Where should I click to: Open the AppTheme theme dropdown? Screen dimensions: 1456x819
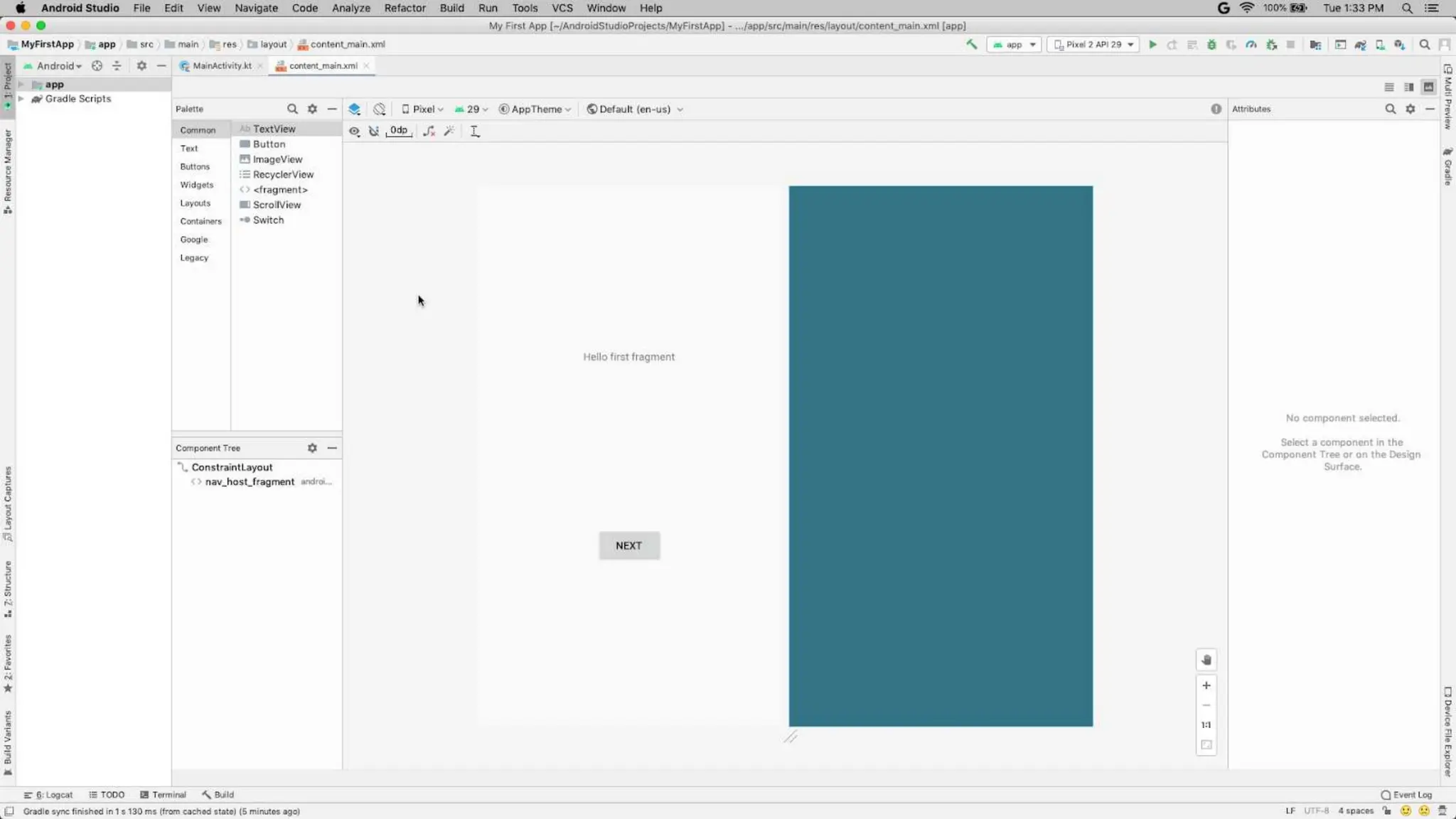click(x=535, y=109)
